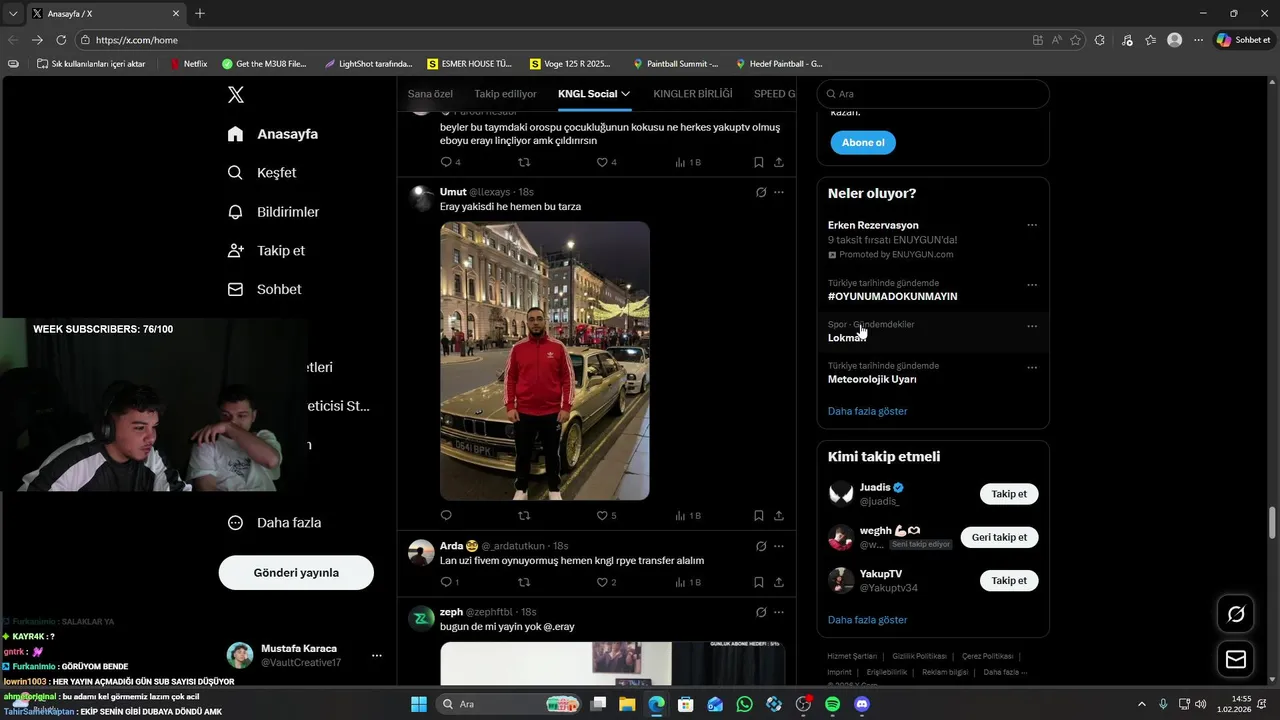Viewport: 1280px width, 720px height.
Task: Open Takip et in sidebar
Action: [x=266, y=251]
